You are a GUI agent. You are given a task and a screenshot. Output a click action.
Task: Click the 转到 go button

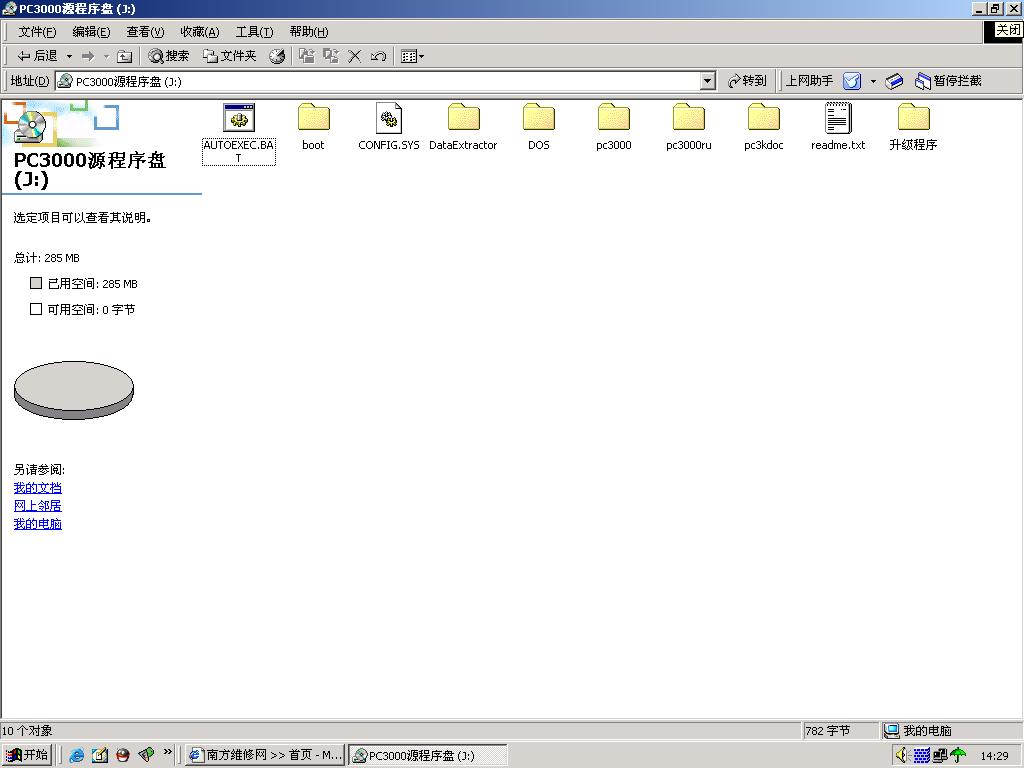[x=747, y=81]
